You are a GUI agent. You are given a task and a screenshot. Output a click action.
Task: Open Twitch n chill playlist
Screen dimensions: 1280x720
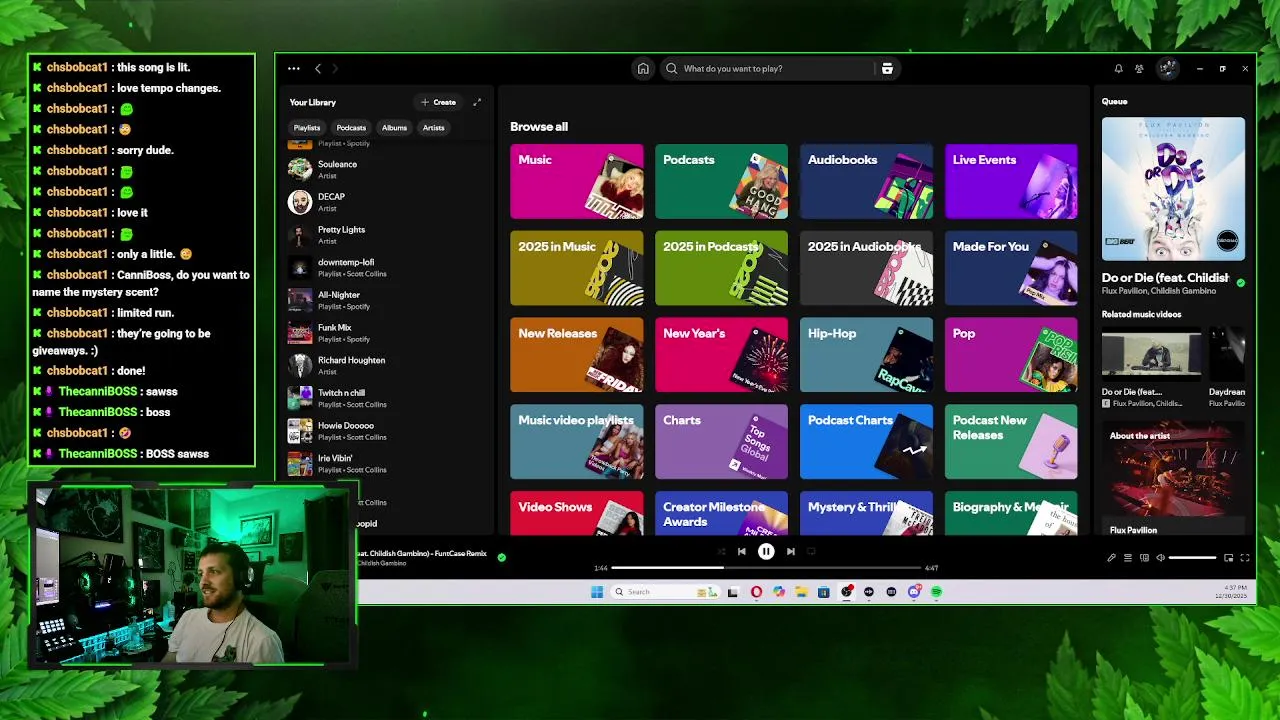(385, 398)
